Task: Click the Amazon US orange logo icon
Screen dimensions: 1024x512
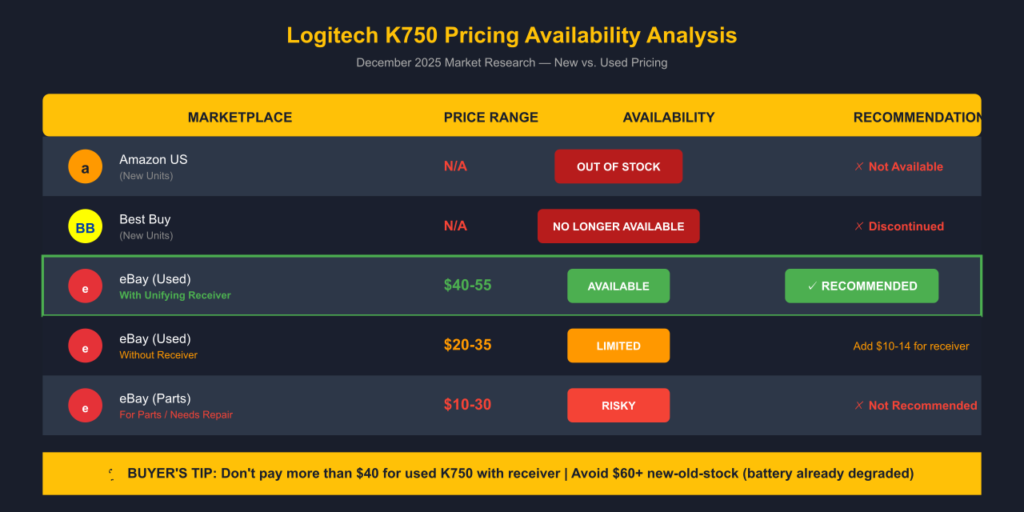Action: [x=85, y=167]
